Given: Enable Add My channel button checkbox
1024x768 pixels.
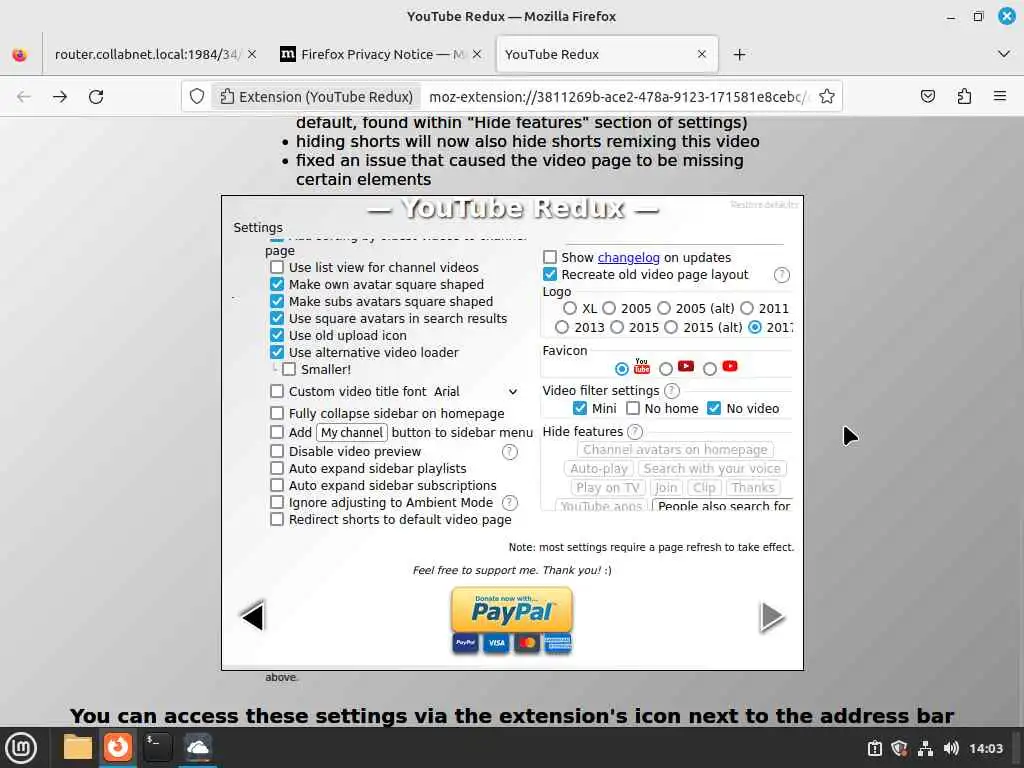Looking at the screenshot, I should coord(277,432).
